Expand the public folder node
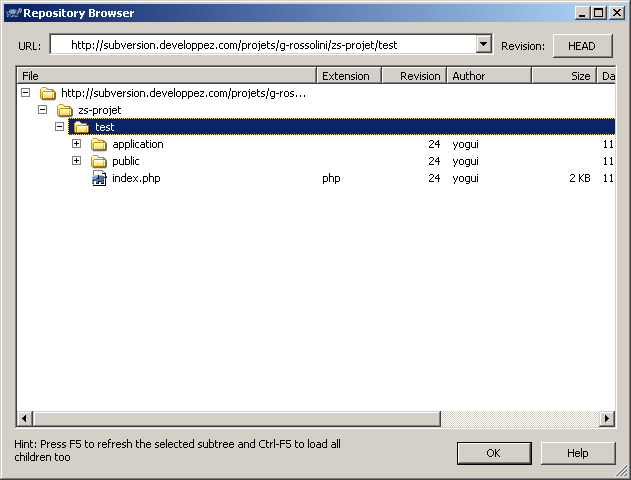Screen dimensions: 631x480 pyautogui.click(x=76, y=161)
